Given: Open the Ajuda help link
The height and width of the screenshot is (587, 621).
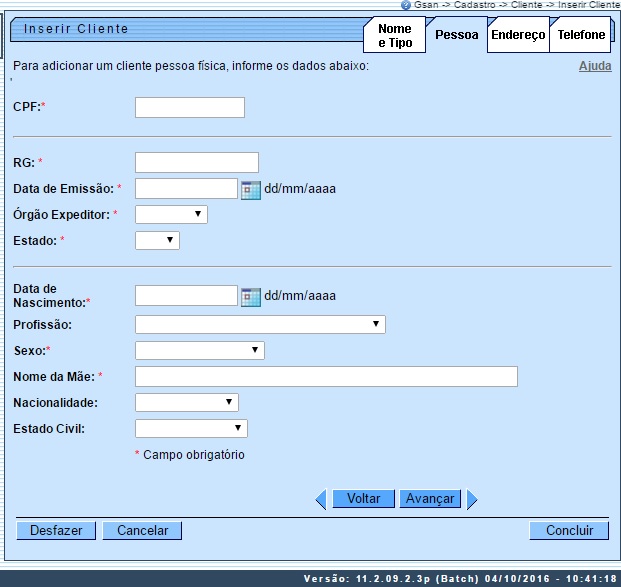Looking at the screenshot, I should (595, 66).
